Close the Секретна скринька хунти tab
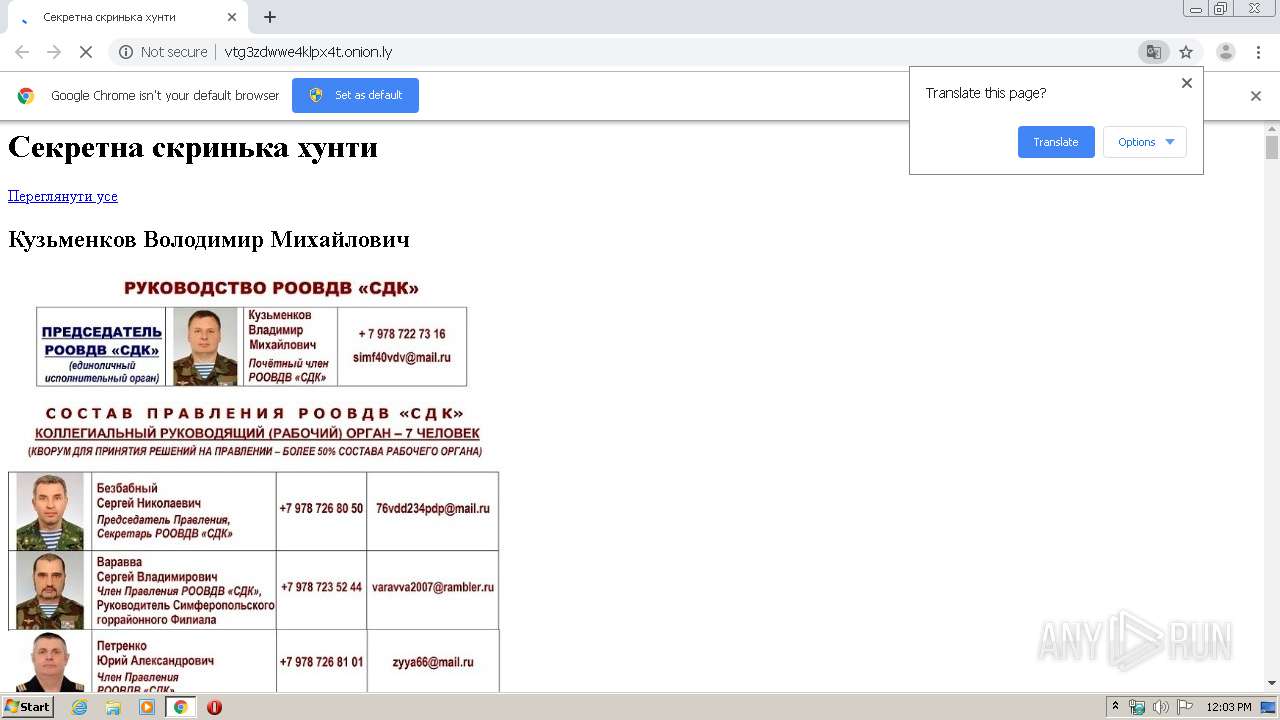The image size is (1280, 720). 232,17
